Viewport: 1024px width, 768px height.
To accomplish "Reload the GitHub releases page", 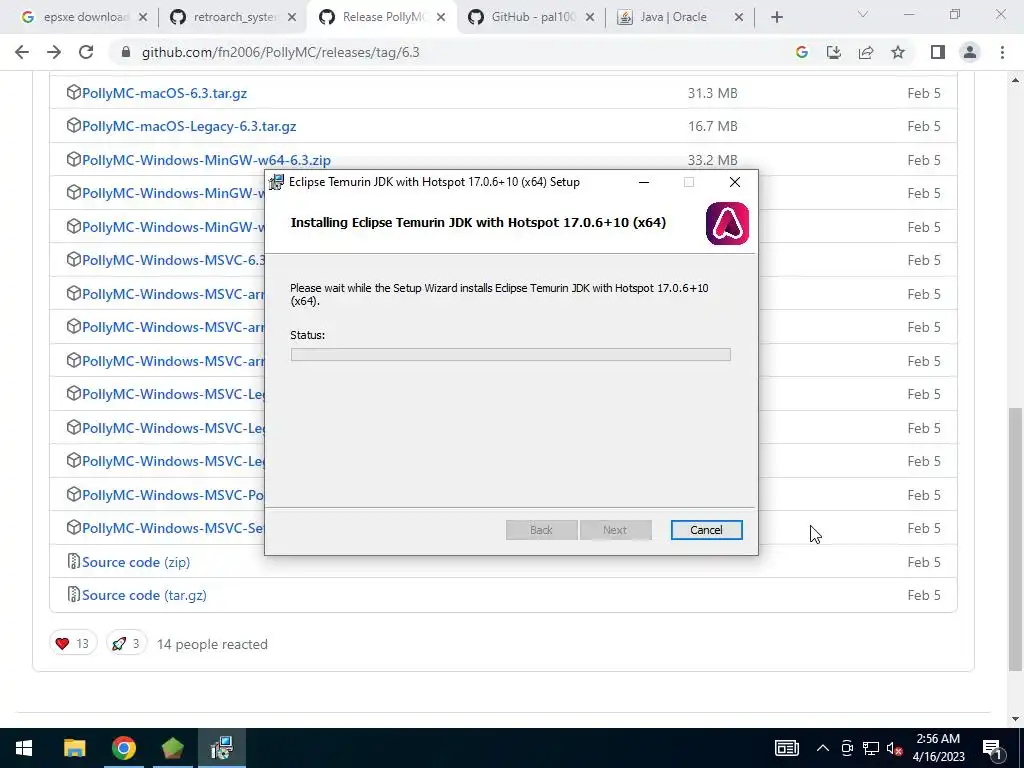I will [86, 52].
